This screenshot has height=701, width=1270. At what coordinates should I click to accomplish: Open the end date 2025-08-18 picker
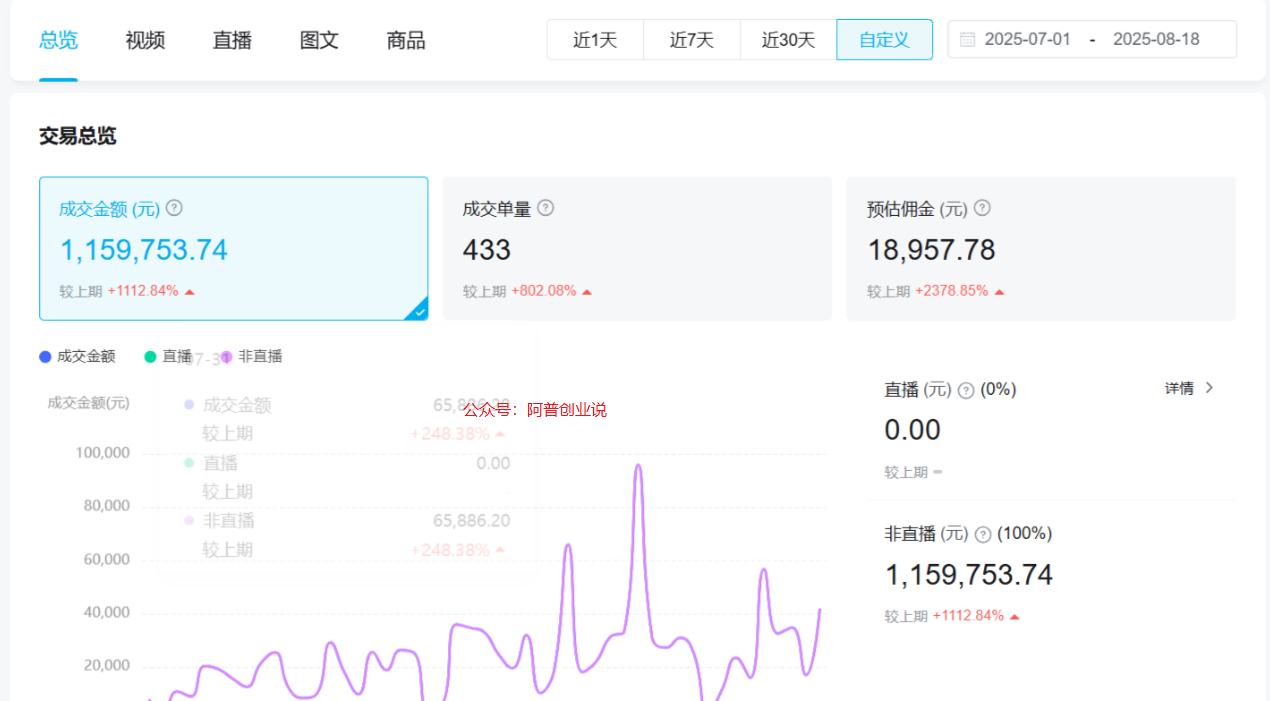coord(1156,40)
